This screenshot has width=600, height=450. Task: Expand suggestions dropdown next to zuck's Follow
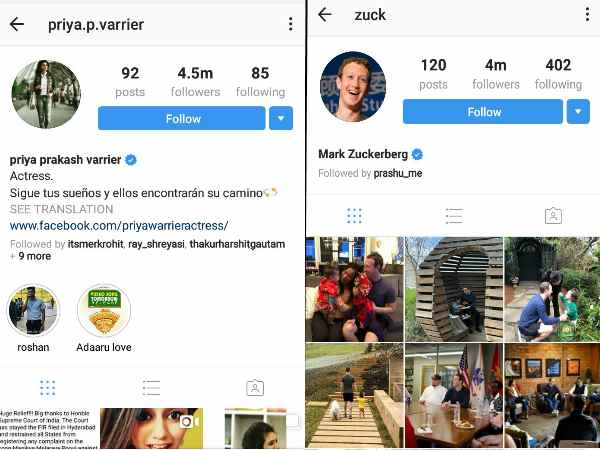(578, 112)
